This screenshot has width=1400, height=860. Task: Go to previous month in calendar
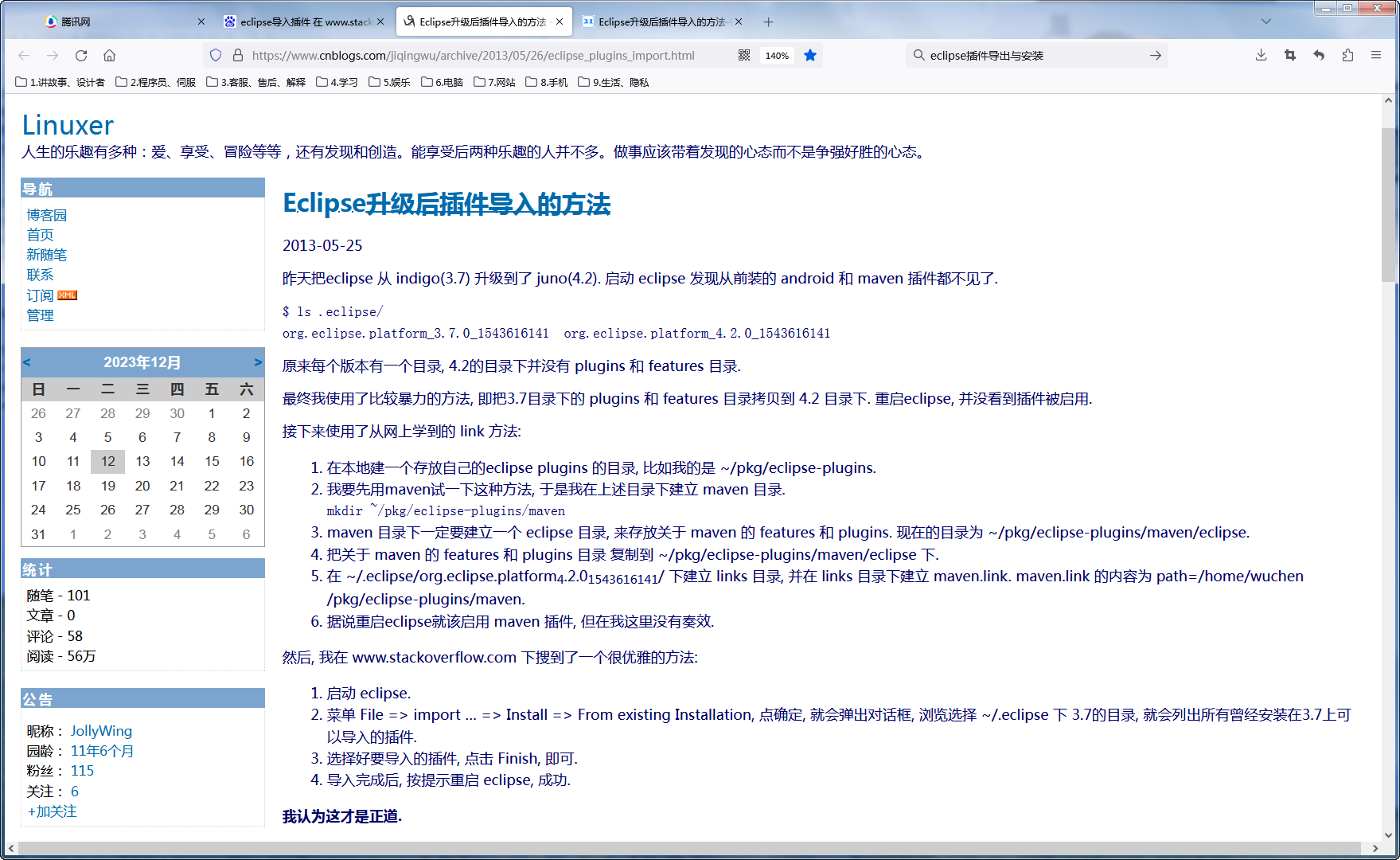click(x=27, y=362)
